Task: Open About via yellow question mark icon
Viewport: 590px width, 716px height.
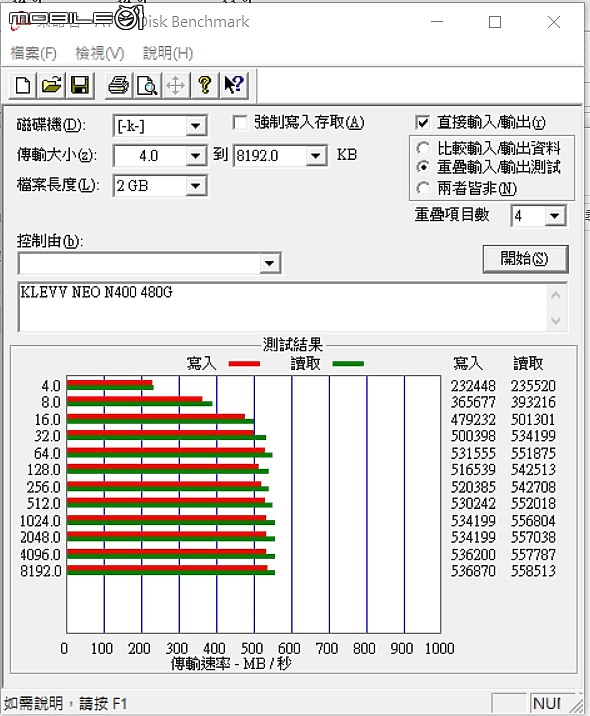Action: click(205, 85)
